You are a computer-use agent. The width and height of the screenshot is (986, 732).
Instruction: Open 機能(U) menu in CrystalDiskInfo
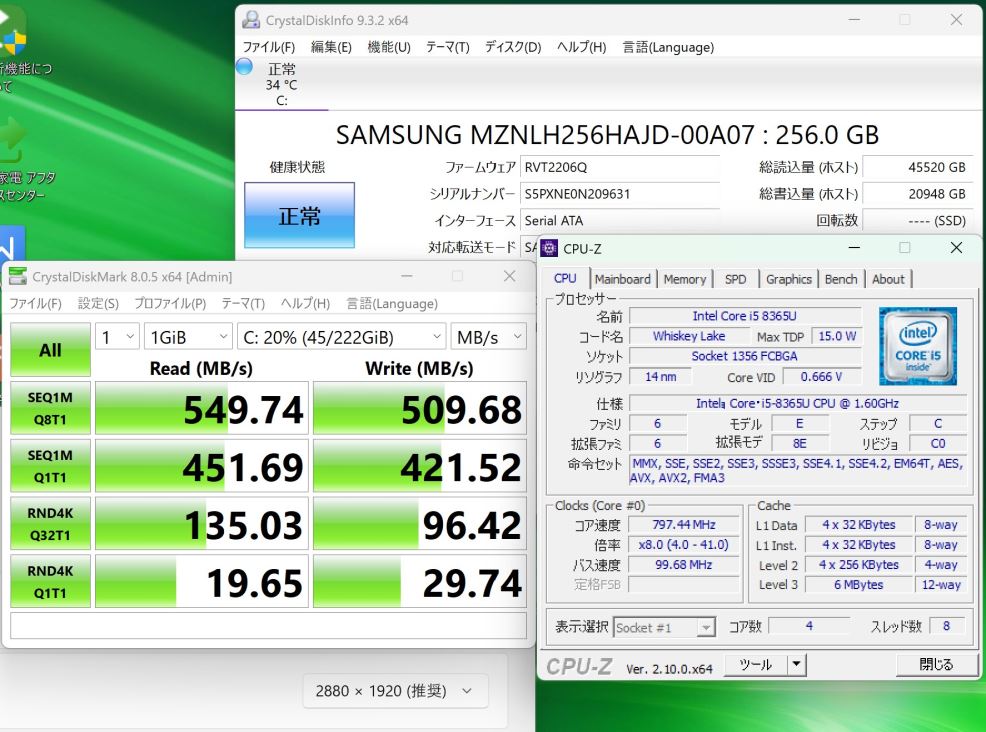[389, 47]
